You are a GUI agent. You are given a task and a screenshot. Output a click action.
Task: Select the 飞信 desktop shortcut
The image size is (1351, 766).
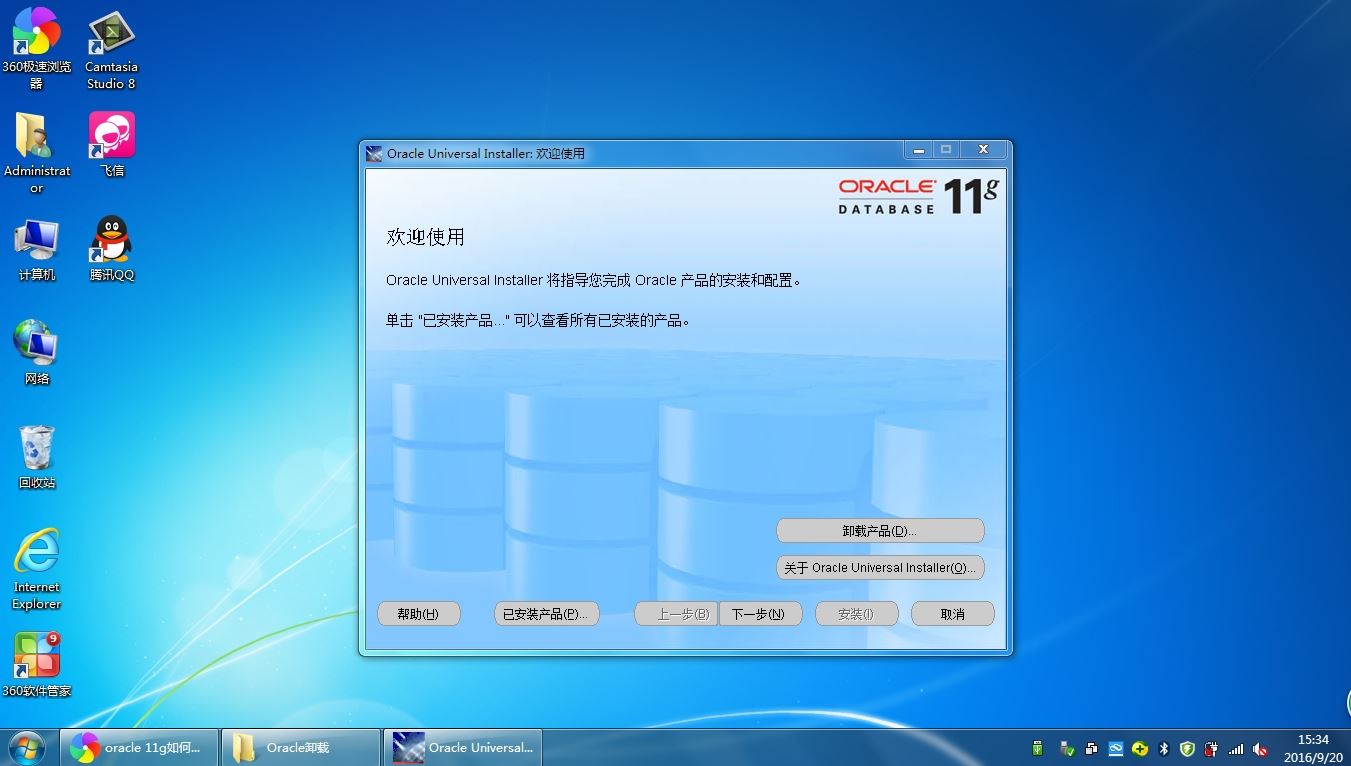click(x=111, y=143)
